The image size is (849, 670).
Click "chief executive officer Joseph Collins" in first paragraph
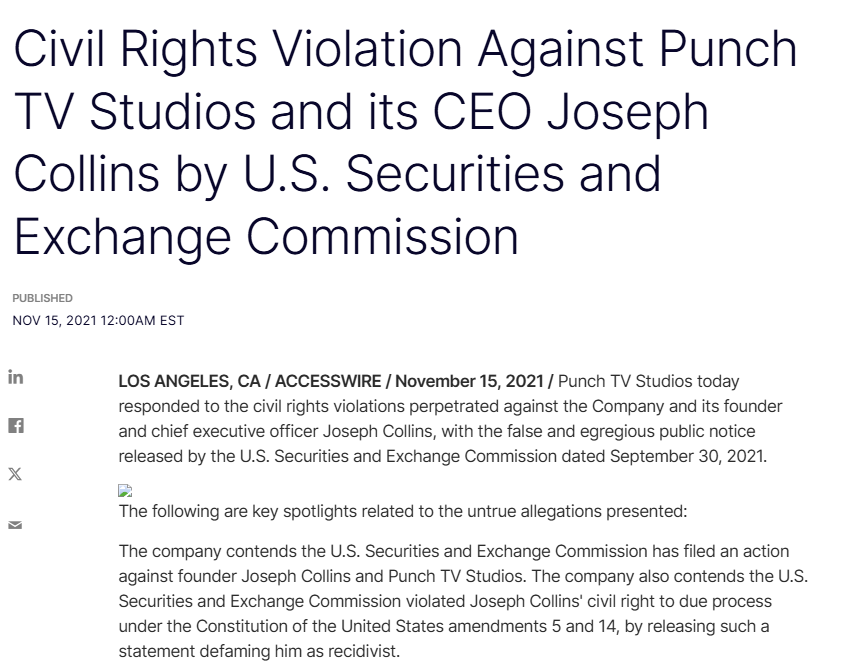tap(287, 431)
